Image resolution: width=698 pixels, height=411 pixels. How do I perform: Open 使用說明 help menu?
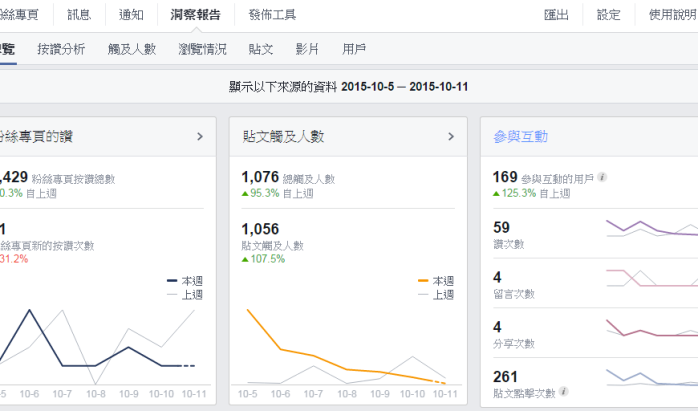672,15
